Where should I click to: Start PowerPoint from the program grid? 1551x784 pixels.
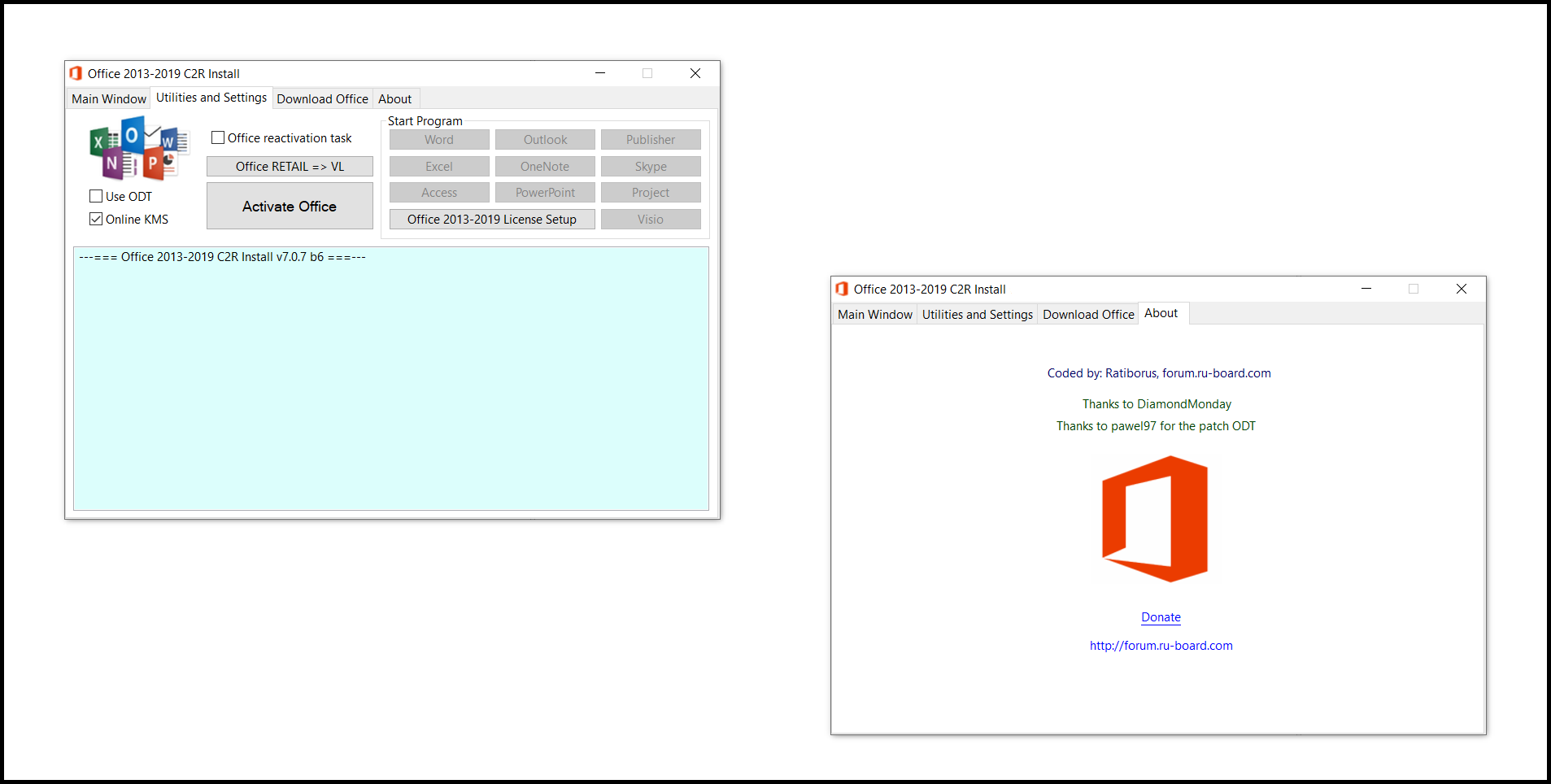click(x=545, y=192)
